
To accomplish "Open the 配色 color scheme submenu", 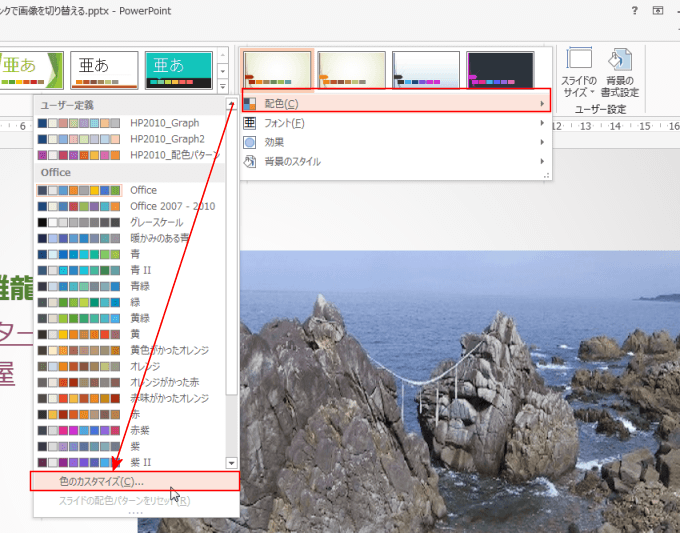I will pyautogui.click(x=396, y=104).
